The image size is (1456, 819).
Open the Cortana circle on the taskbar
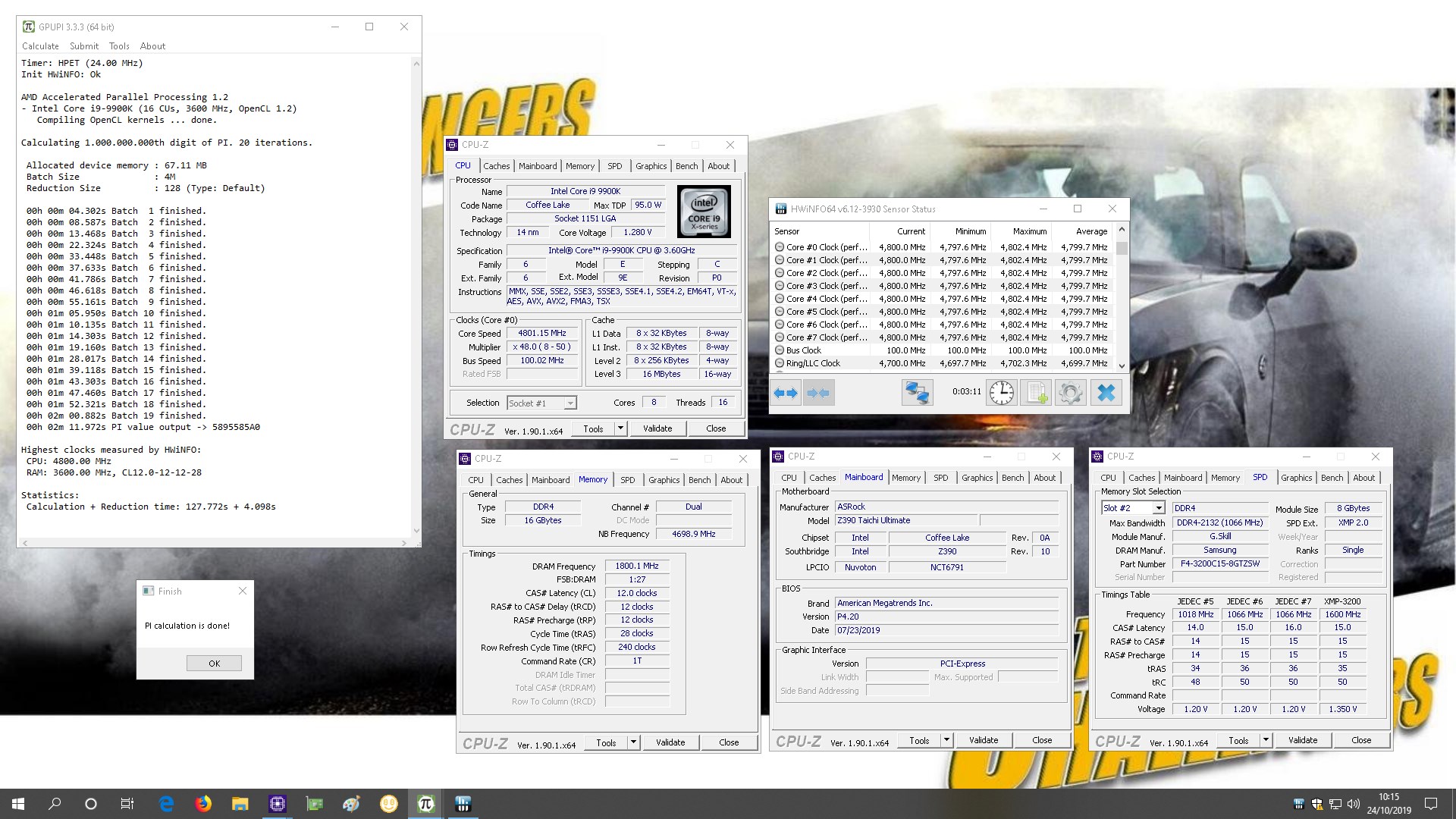click(x=91, y=804)
